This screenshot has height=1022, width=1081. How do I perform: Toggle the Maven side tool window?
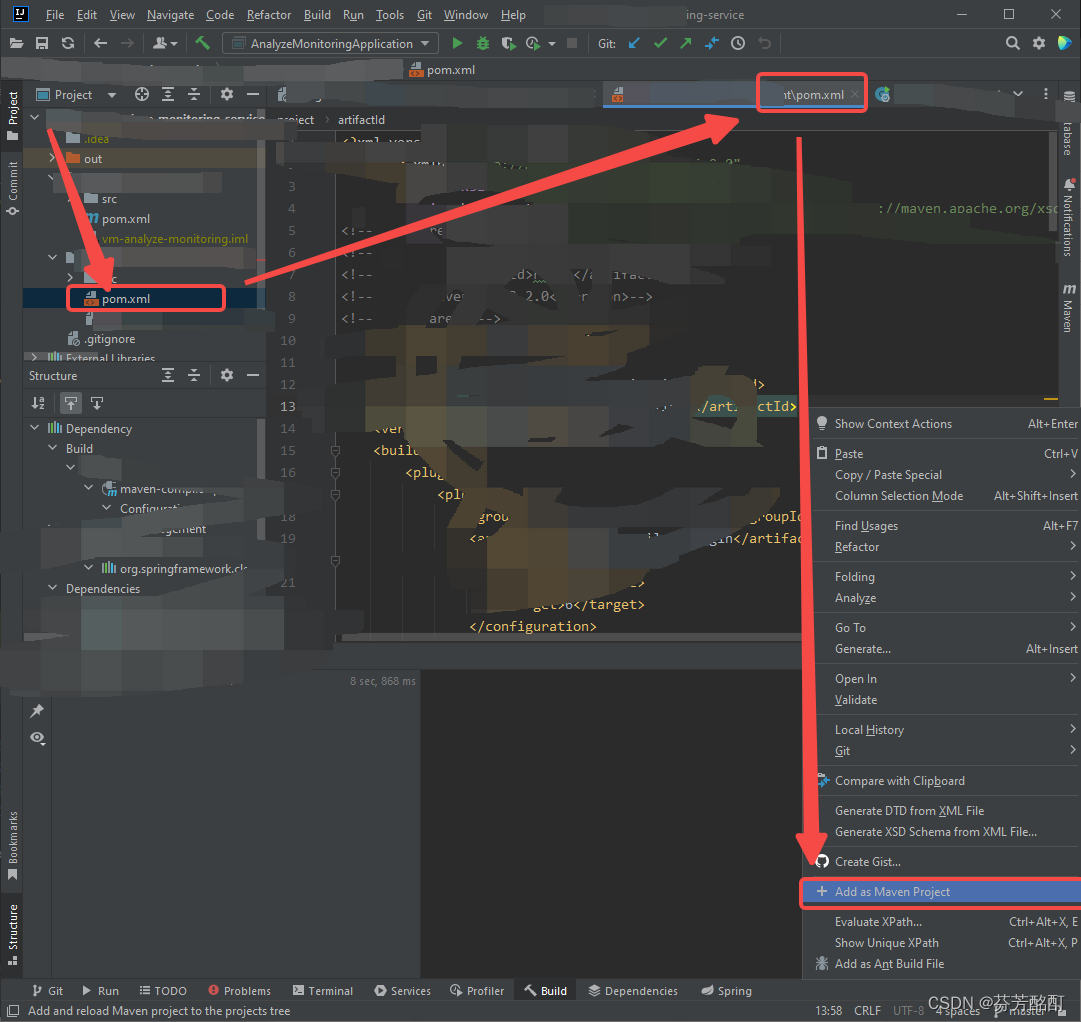coord(1069,308)
